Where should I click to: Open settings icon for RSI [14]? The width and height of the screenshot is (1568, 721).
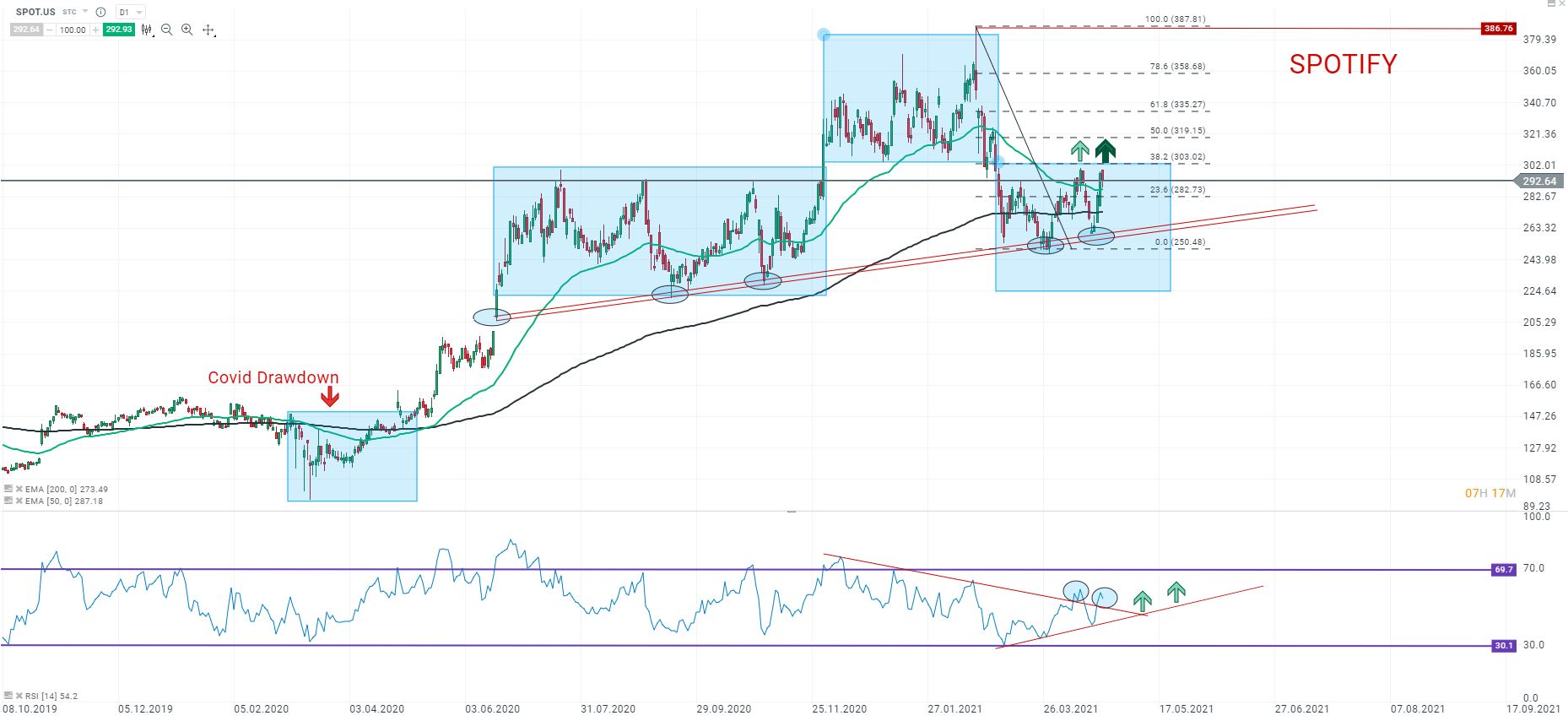tap(8, 696)
